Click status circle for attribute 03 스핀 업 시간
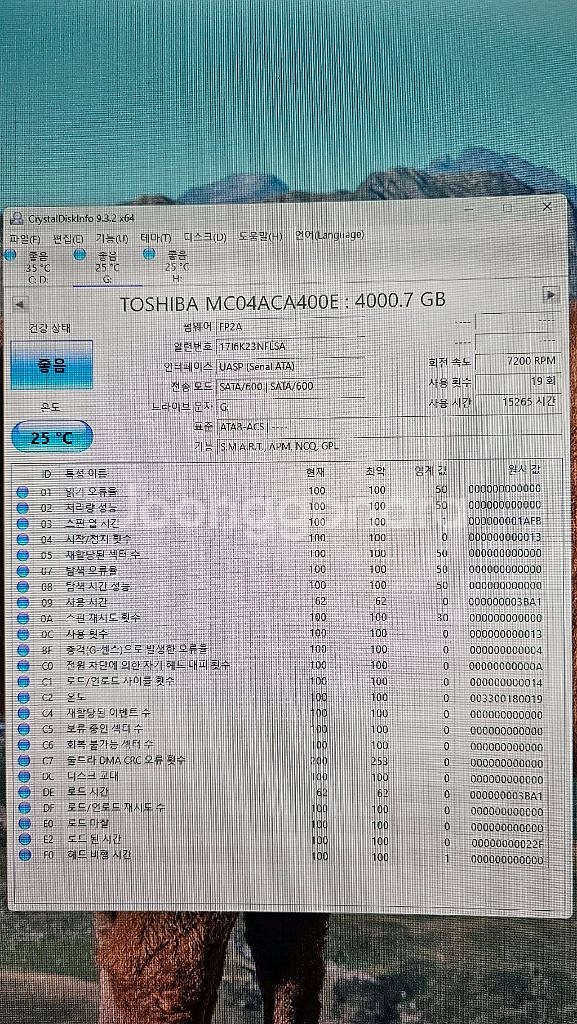577x1024 pixels. pos(23,524)
